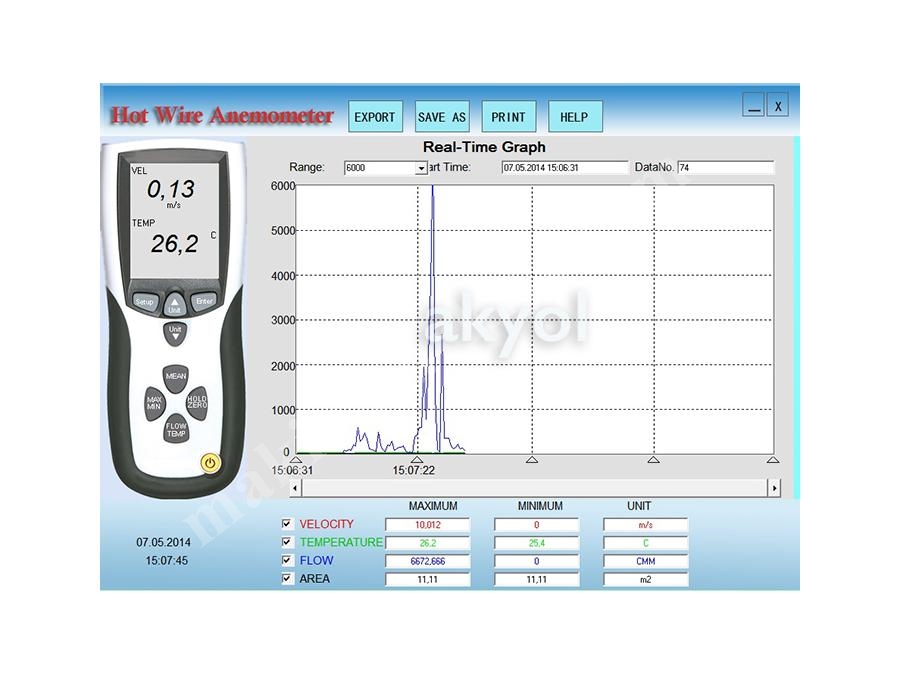
Task: Click the area maximum value 11,11
Action: click(x=428, y=580)
